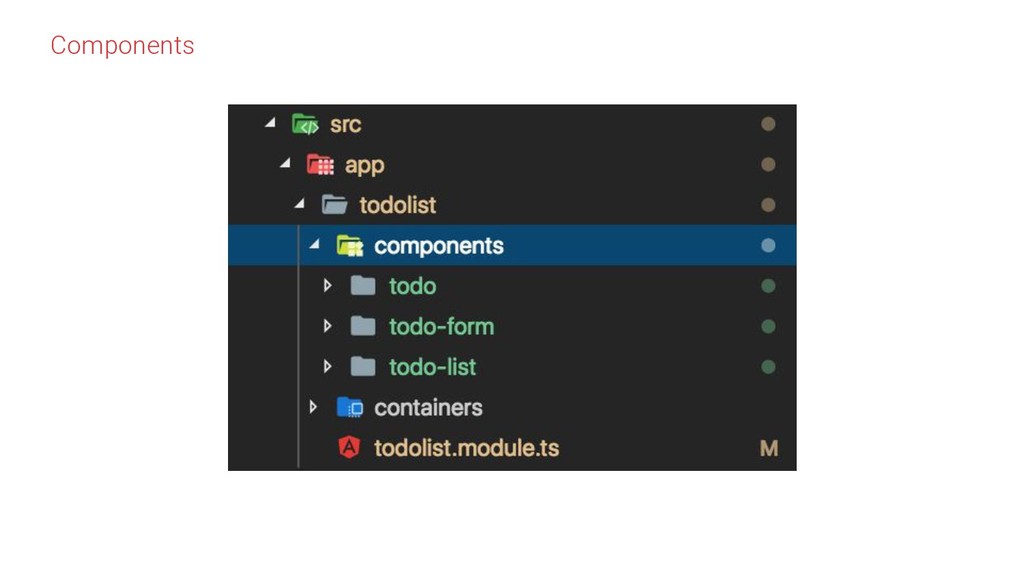Click the todolist open folder icon
1024x576 pixels.
pyautogui.click(x=334, y=205)
